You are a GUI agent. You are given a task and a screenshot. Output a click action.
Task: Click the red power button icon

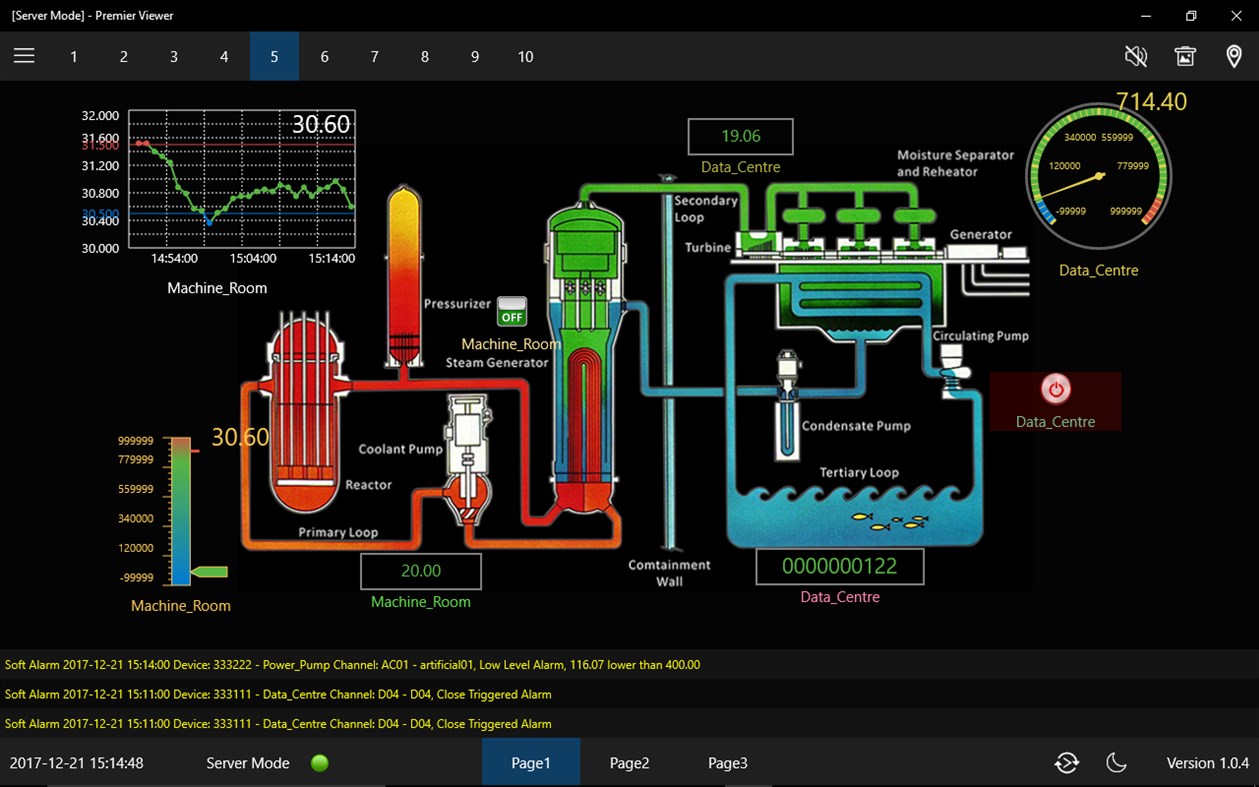tap(1055, 389)
